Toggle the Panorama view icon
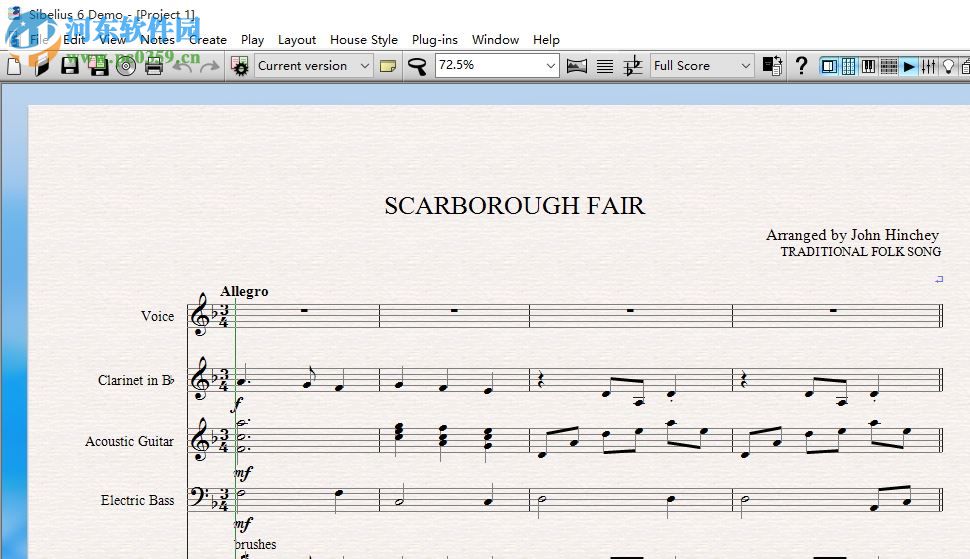This screenshot has height=559, width=970. [577, 66]
